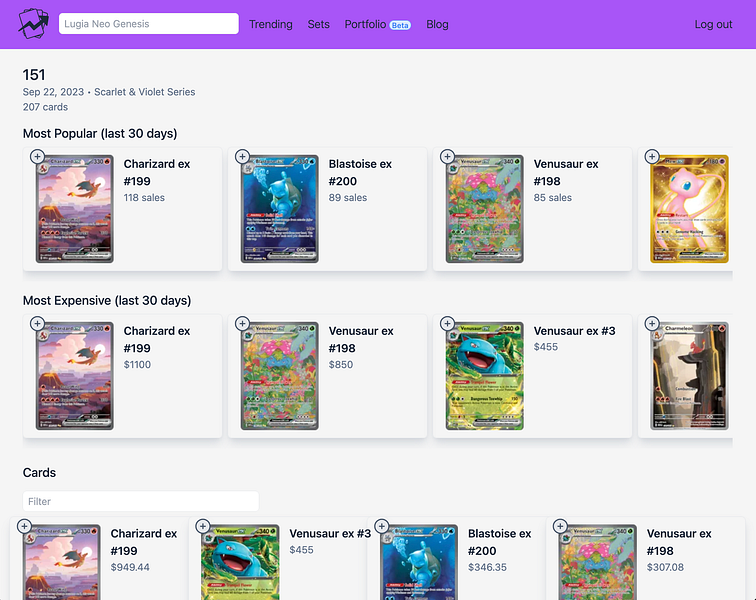Open Venusaur ex #198 image in Cards list
The image size is (756, 600).
(597, 562)
